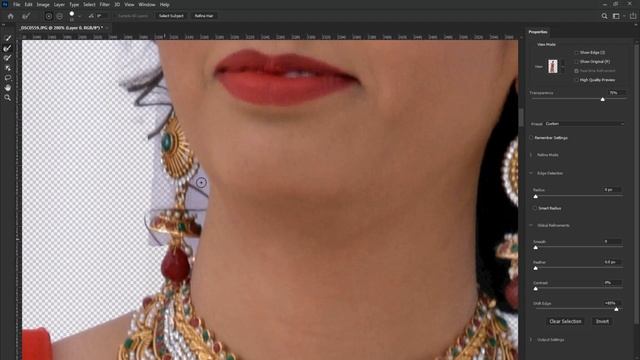Open the Filter menu
The width and height of the screenshot is (640, 360).
coord(104,4)
